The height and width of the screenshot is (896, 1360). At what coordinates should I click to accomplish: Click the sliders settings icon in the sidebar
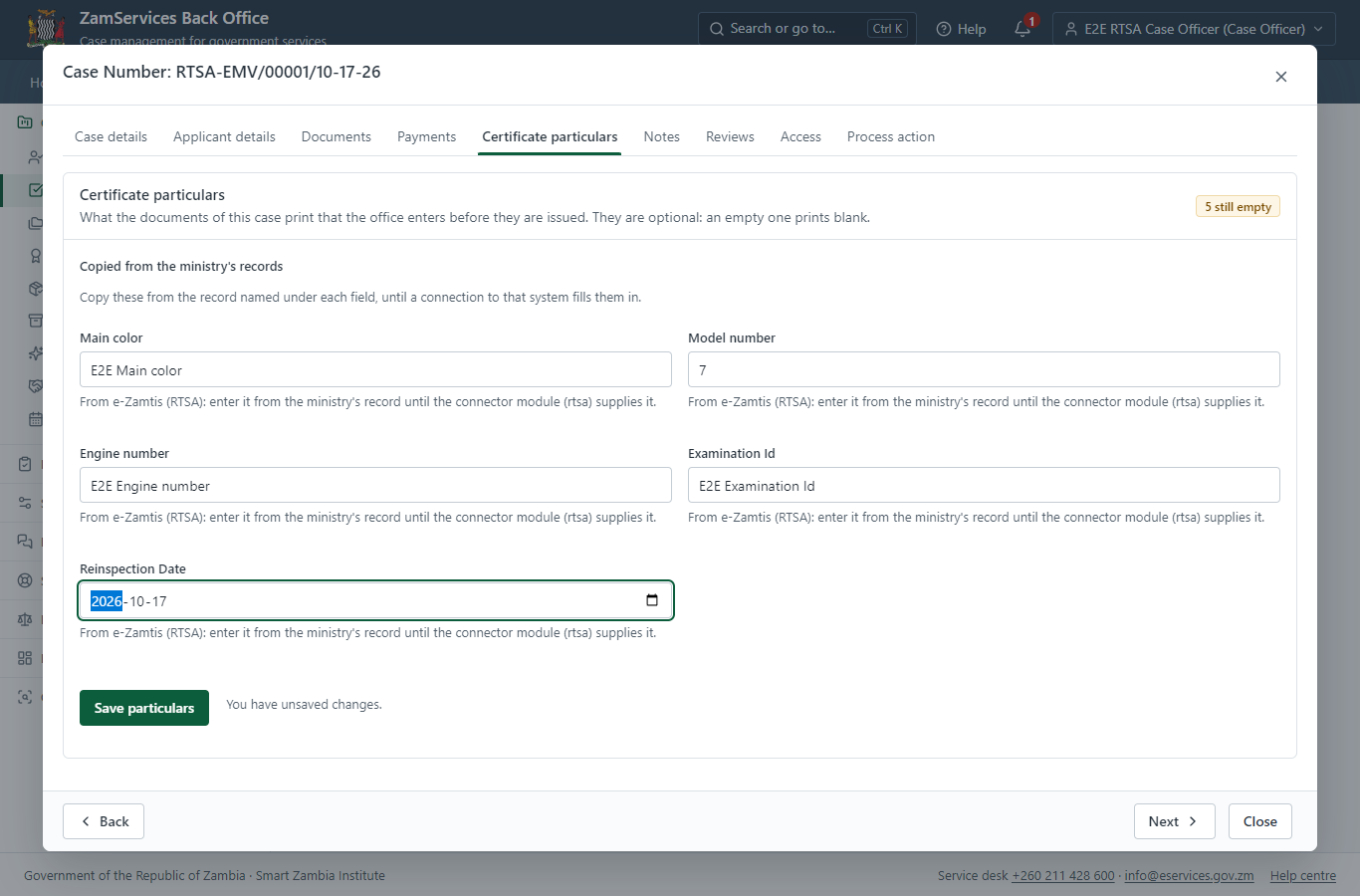[25, 503]
